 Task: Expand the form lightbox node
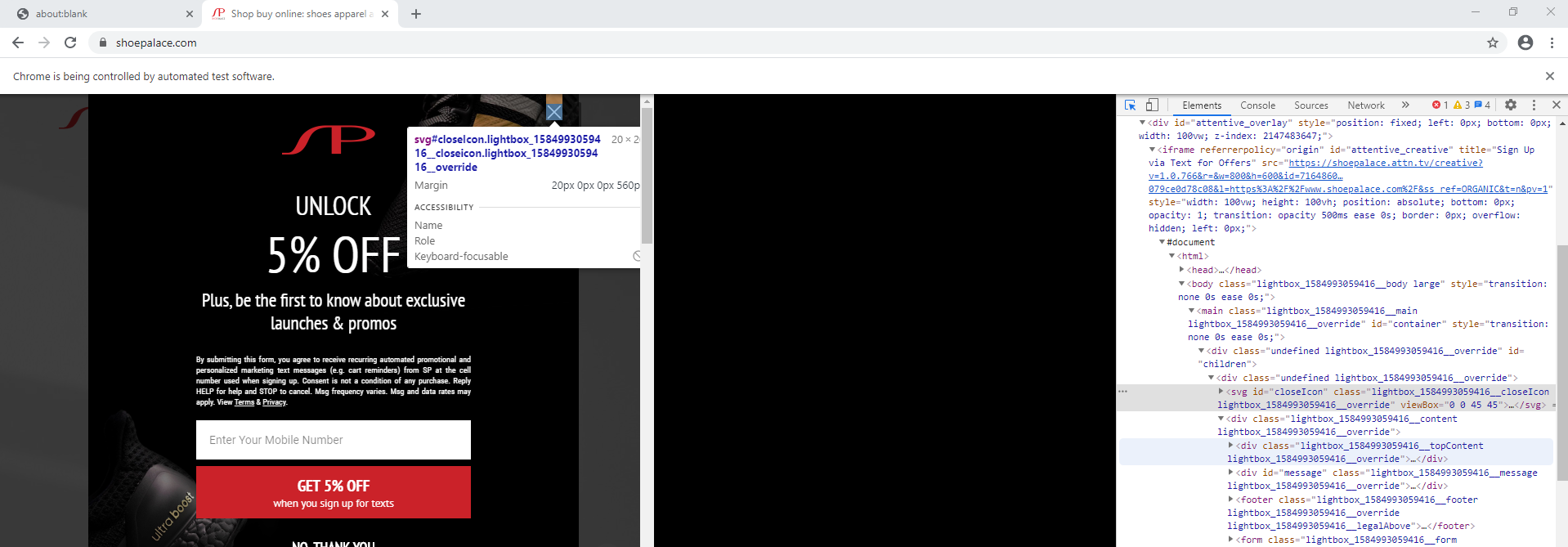[1230, 540]
